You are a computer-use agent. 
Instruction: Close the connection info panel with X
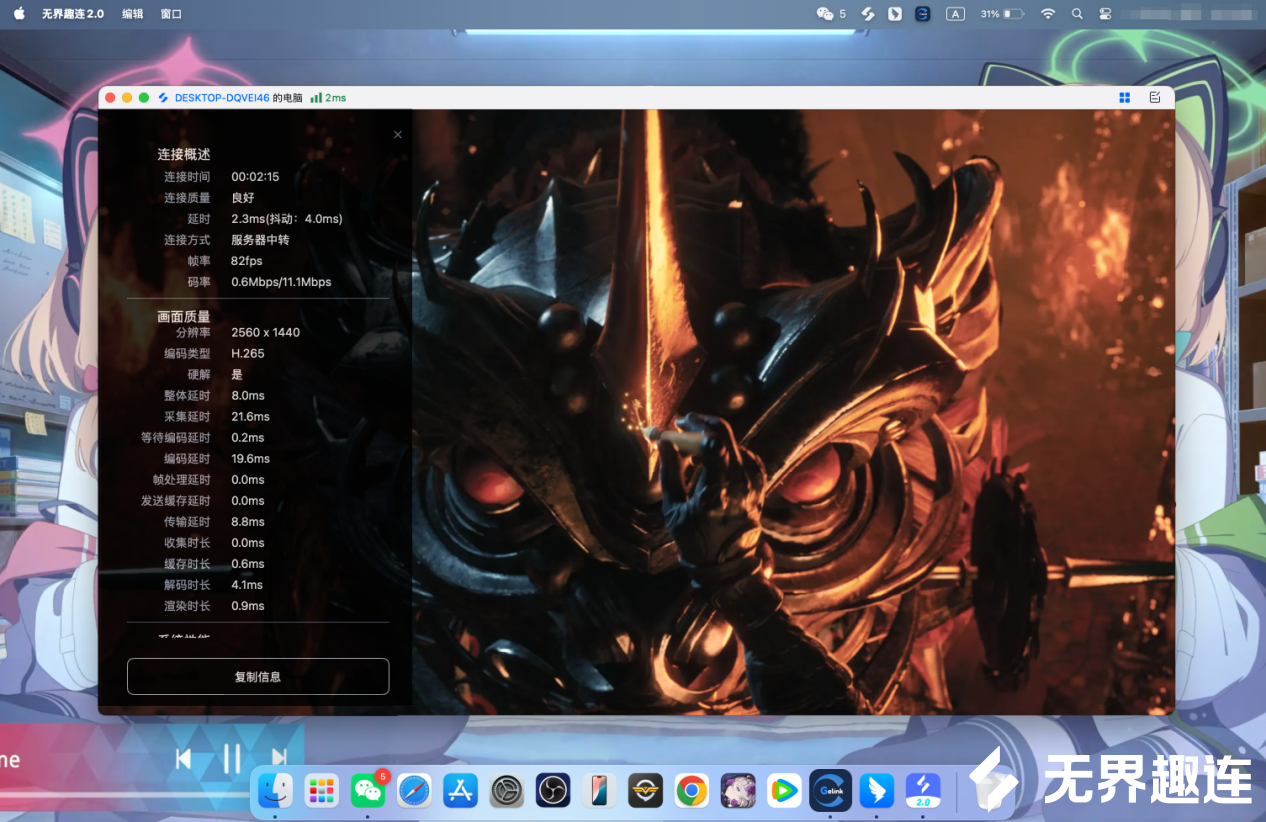point(397,135)
